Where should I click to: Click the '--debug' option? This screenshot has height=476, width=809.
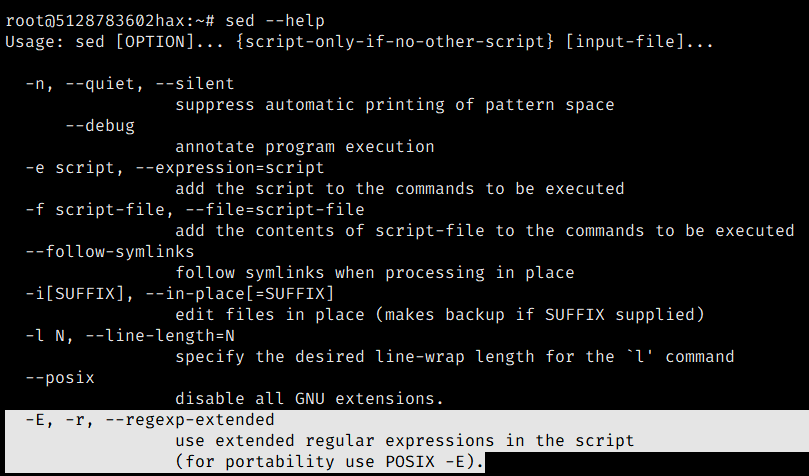coord(100,126)
